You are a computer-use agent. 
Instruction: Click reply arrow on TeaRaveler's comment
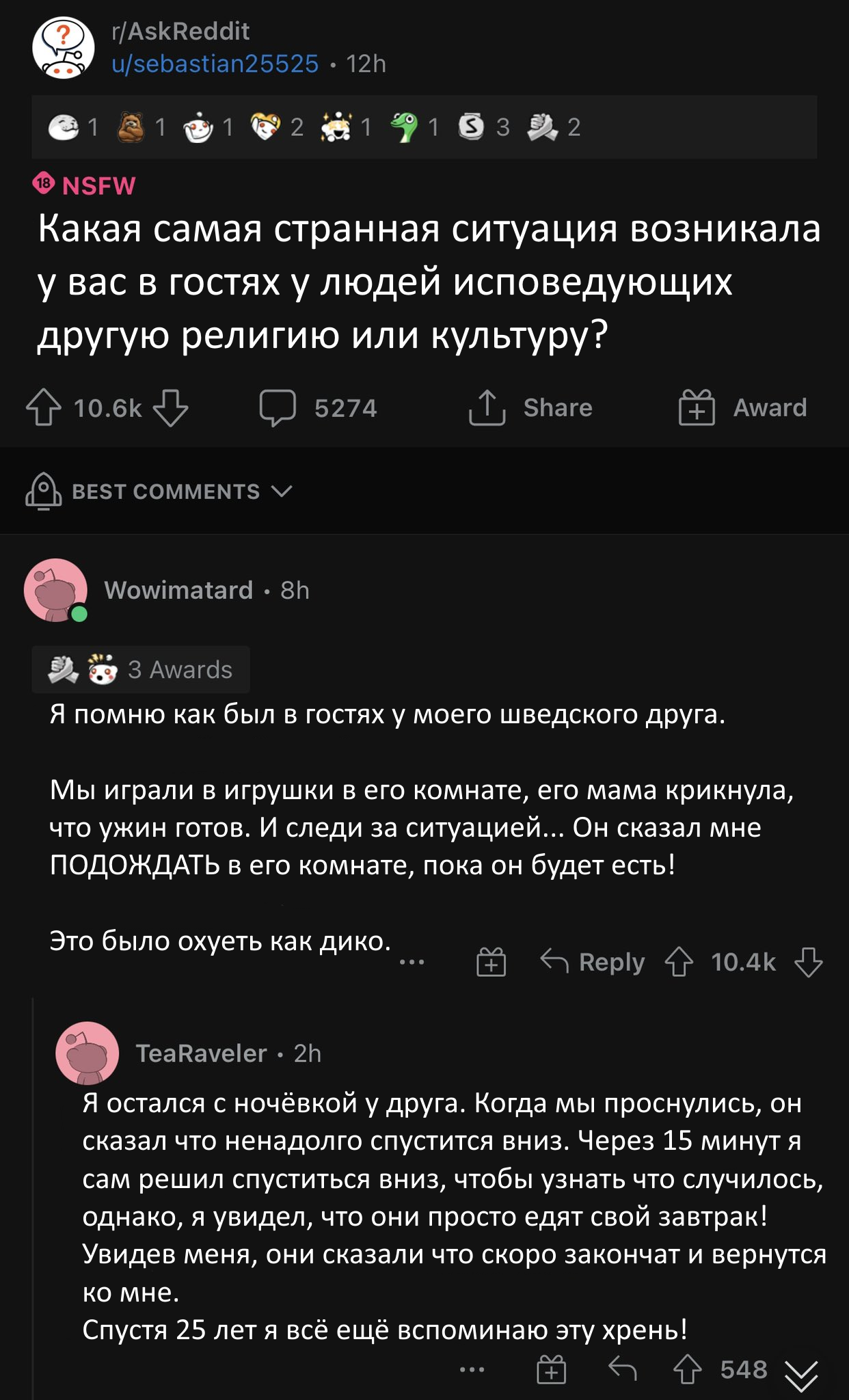tap(622, 1369)
